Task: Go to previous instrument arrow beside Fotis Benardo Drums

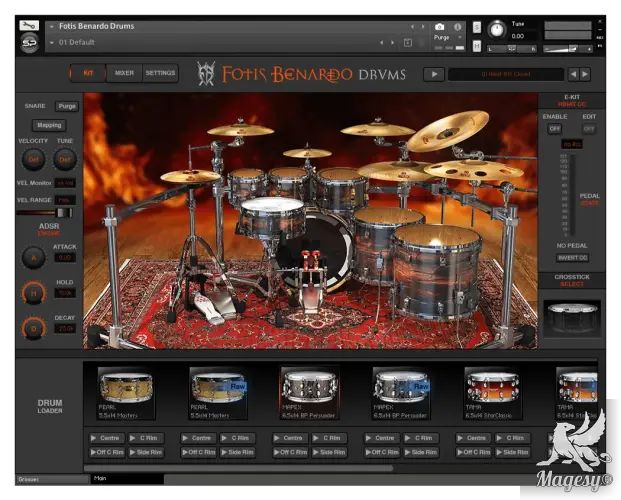Action: coord(412,27)
